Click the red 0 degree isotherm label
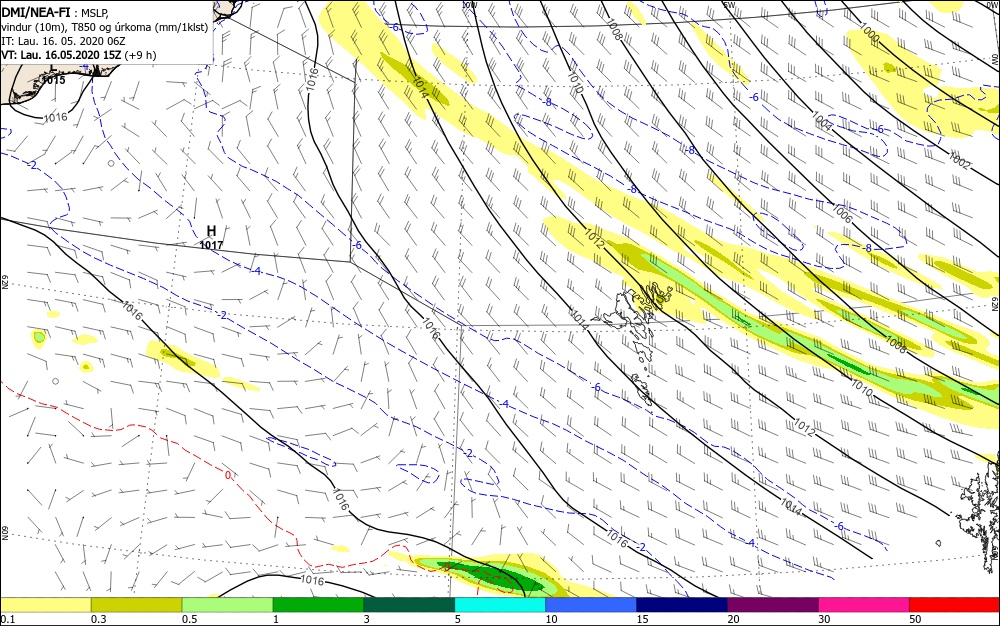1000x626 pixels. [x=228, y=475]
